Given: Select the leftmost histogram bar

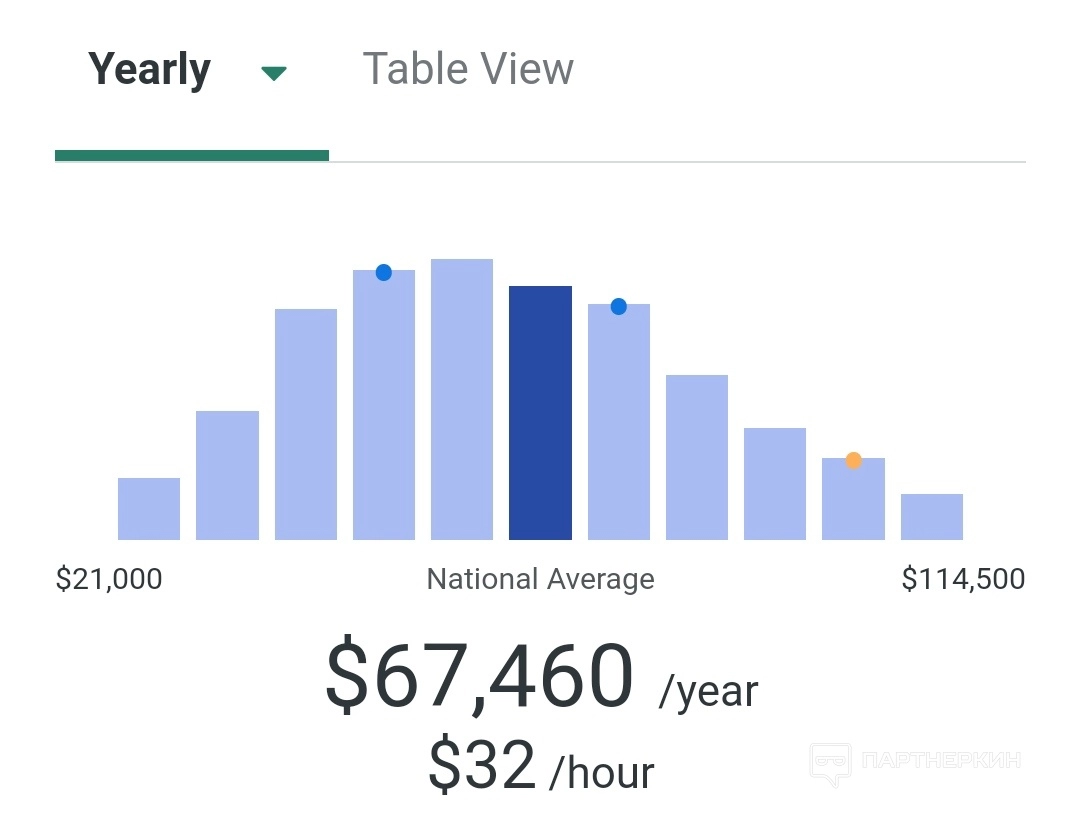Looking at the screenshot, I should (149, 509).
